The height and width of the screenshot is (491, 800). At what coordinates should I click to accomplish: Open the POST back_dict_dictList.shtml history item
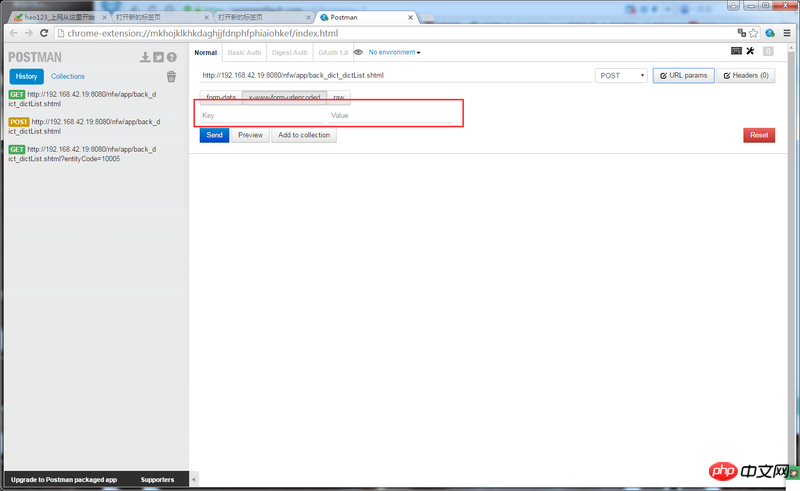[x=85, y=127]
